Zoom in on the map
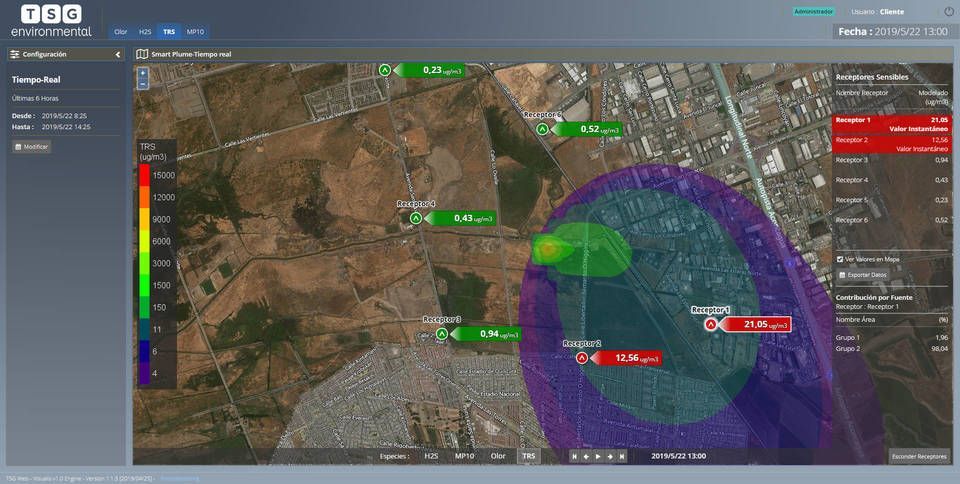This screenshot has height=484, width=960. [143, 72]
